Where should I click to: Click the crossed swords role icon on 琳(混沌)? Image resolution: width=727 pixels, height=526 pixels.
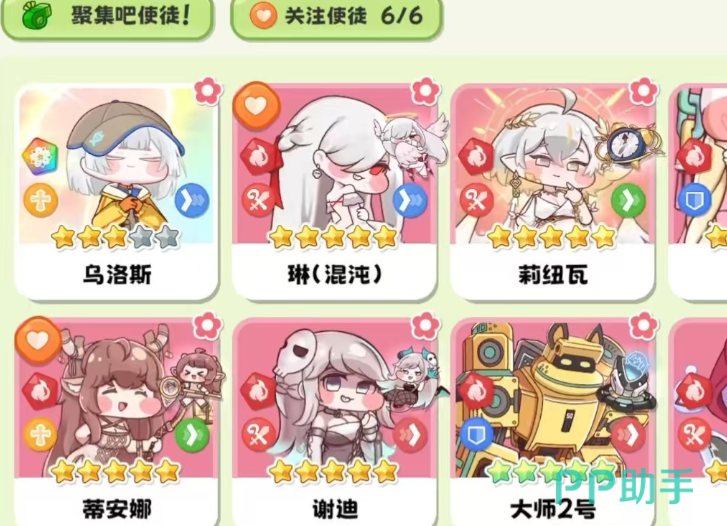pos(258,200)
